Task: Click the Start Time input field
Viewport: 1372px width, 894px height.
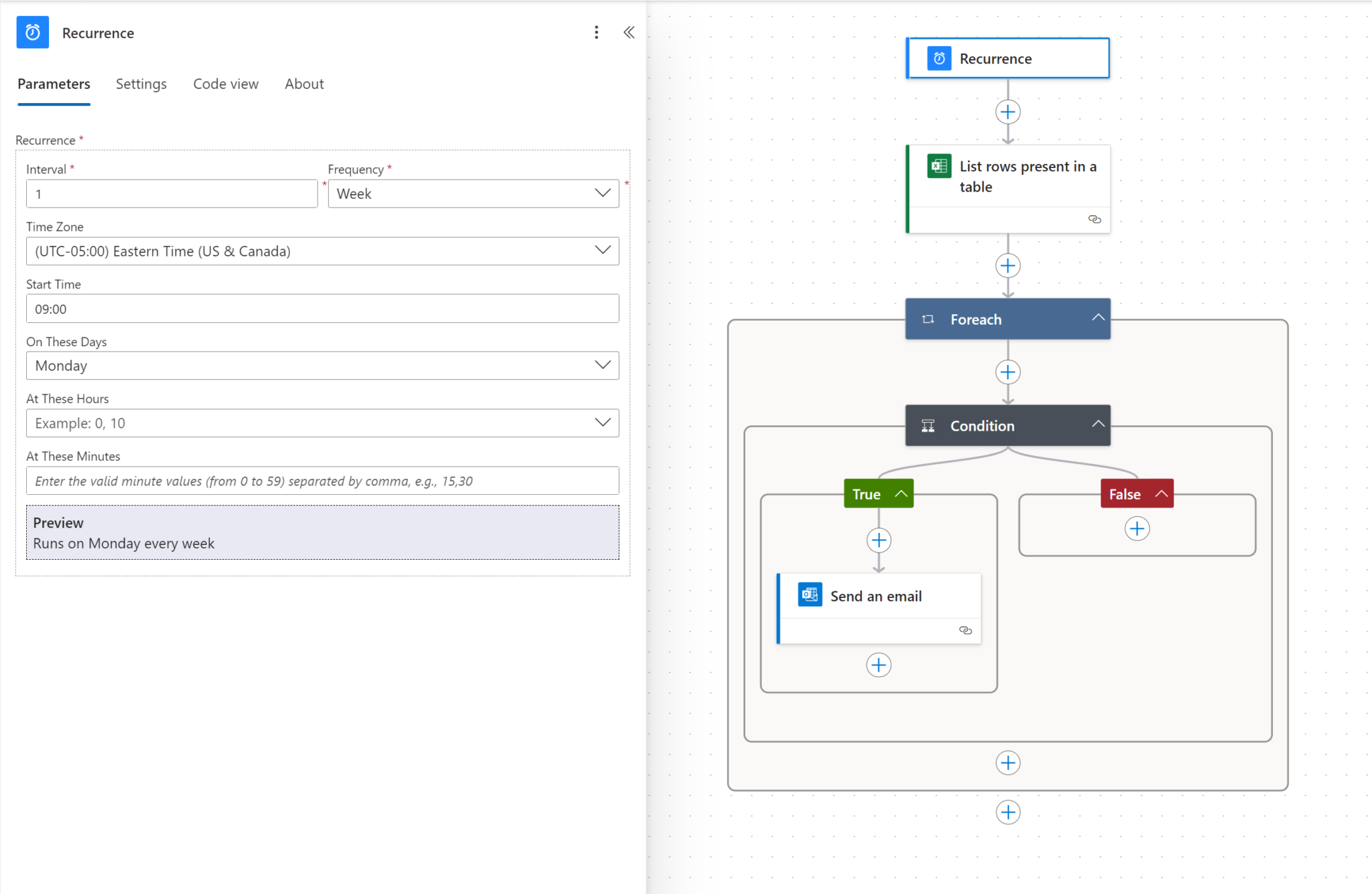Action: click(x=322, y=309)
